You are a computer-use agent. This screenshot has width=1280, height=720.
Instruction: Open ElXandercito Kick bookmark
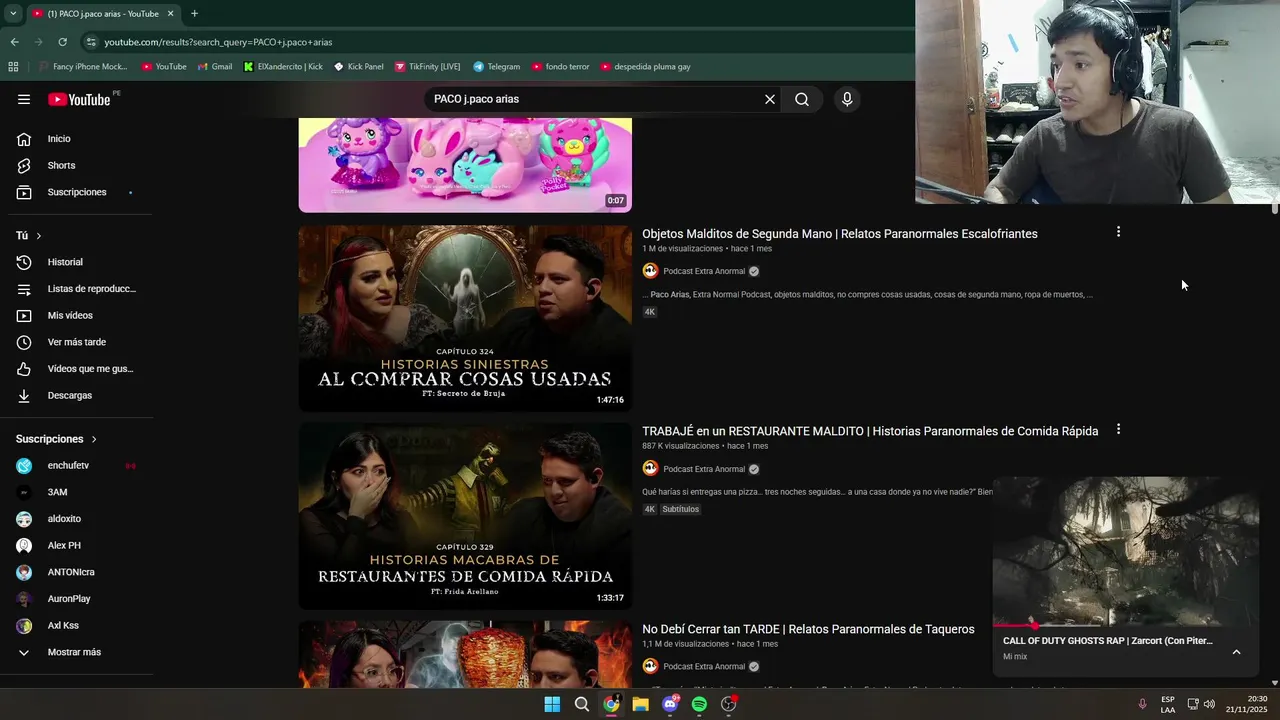pyautogui.click(x=283, y=67)
